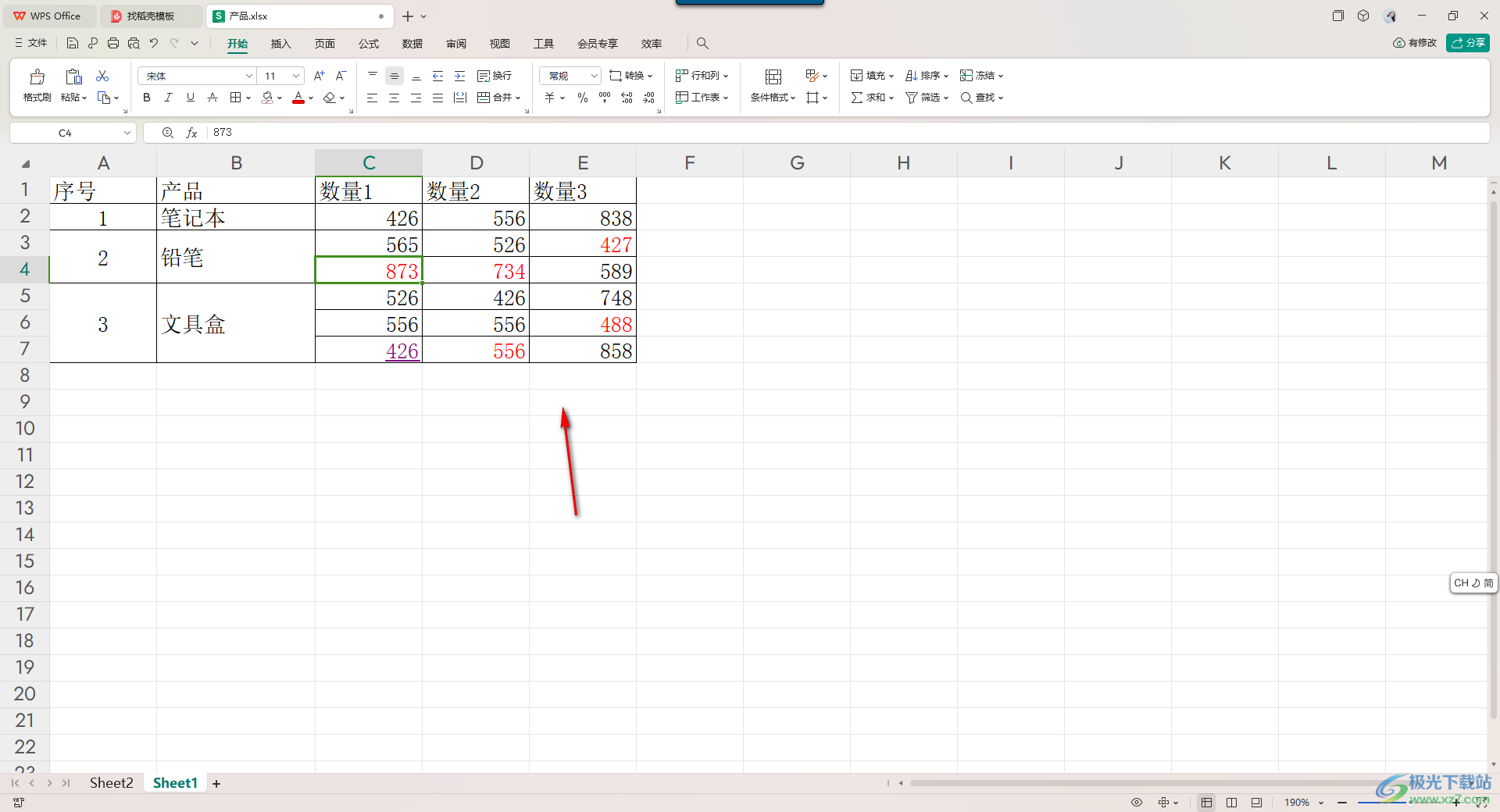Open the font name dropdown (宋体)
Viewport: 1500px width, 812px height.
coord(249,76)
